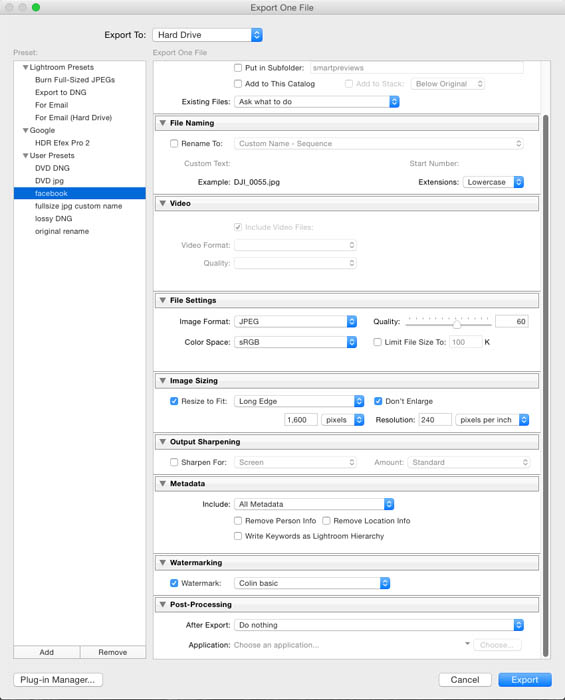
Task: Click the Remove preset button
Action: pyautogui.click(x=113, y=652)
